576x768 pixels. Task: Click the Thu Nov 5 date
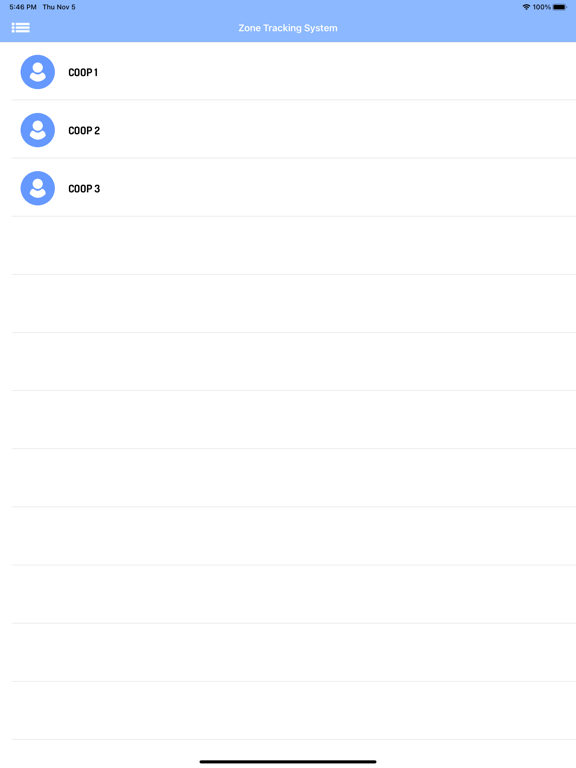pos(59,7)
